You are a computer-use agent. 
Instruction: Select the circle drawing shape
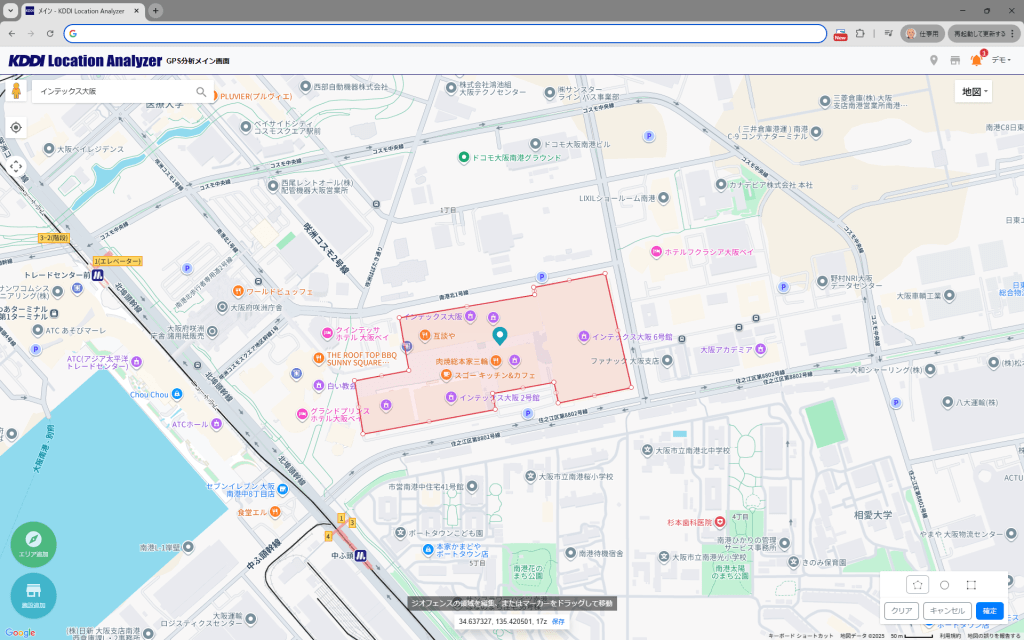point(944,585)
